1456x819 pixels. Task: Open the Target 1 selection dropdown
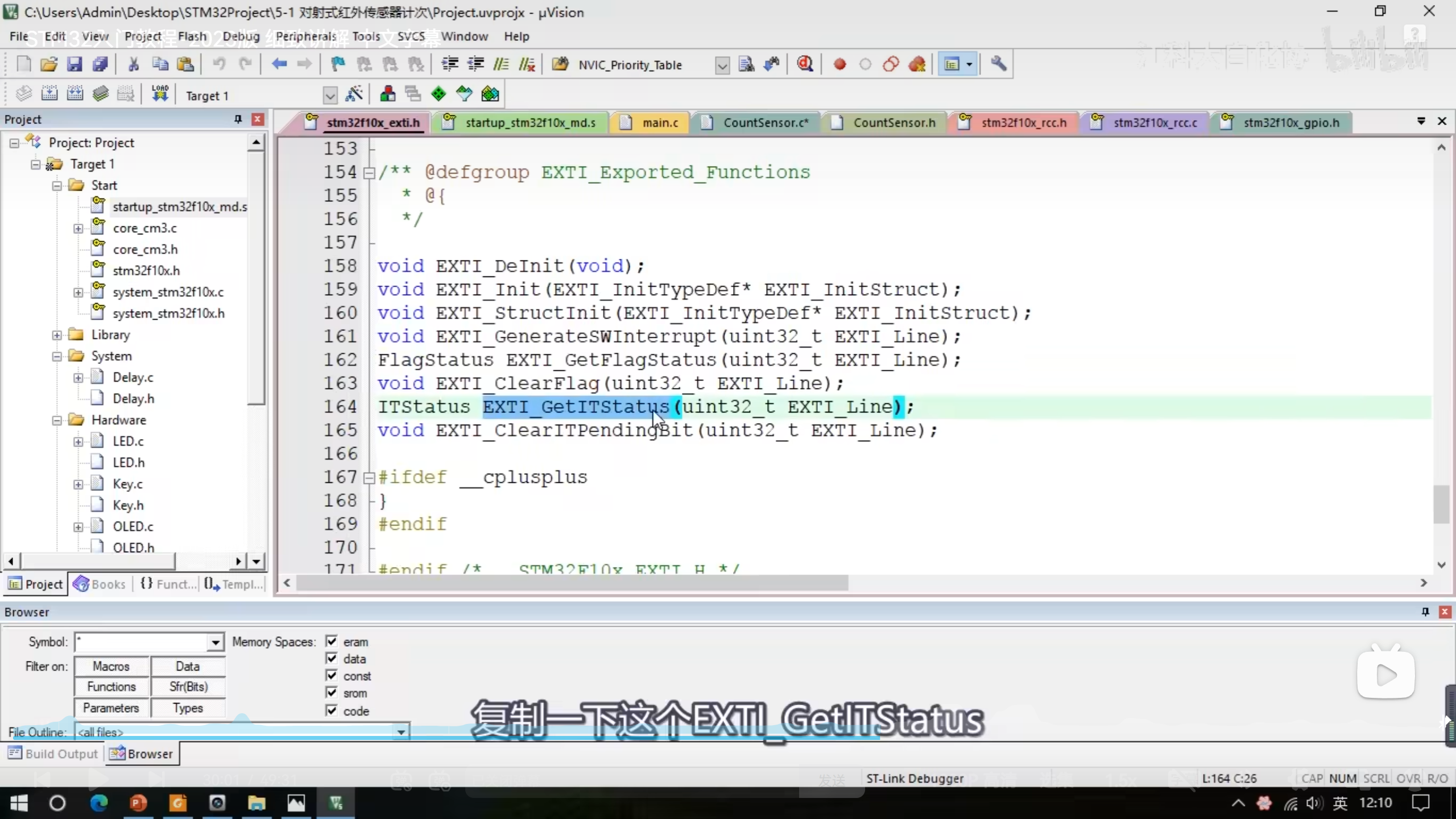330,96
